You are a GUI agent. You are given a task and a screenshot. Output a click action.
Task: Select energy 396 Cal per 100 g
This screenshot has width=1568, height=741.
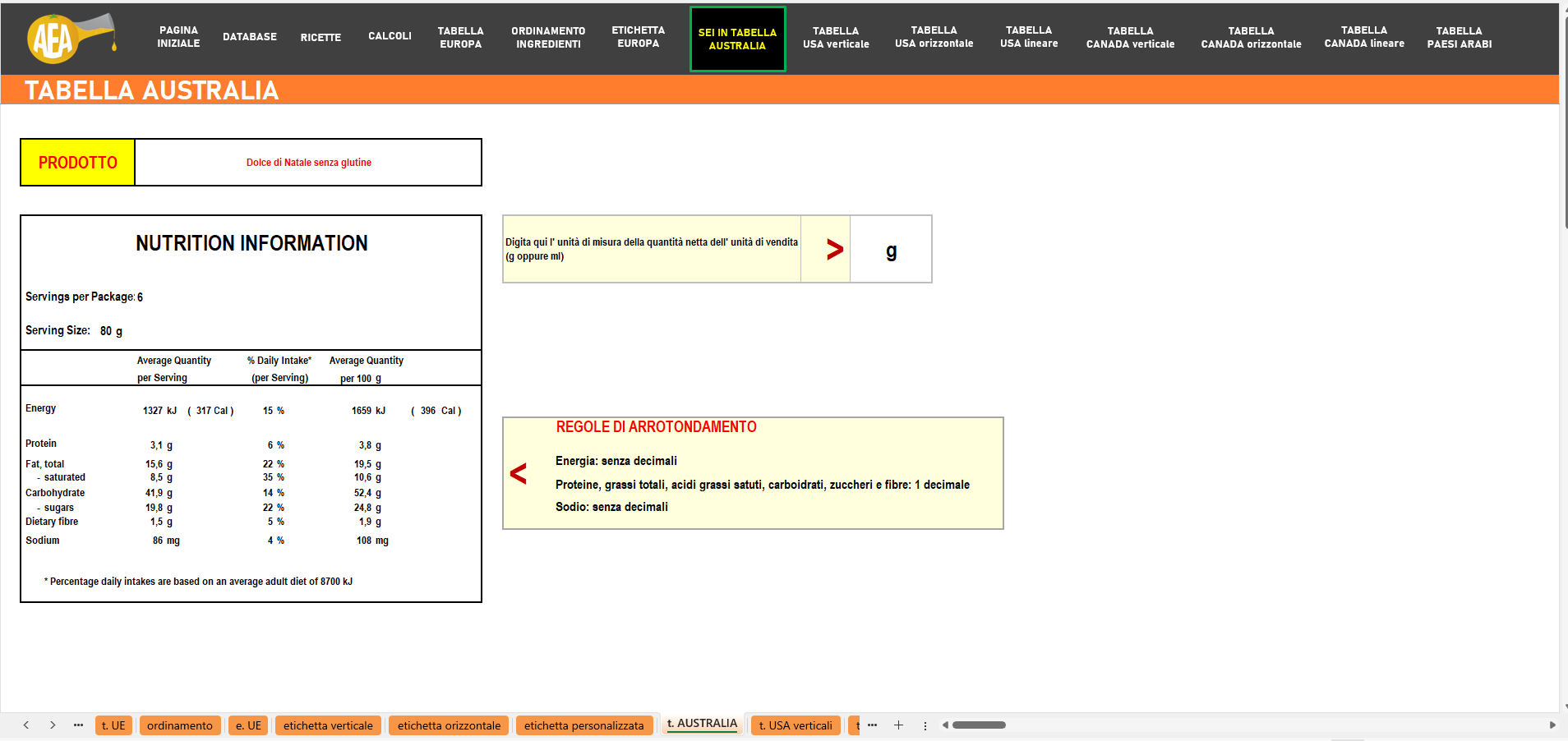[x=436, y=411]
